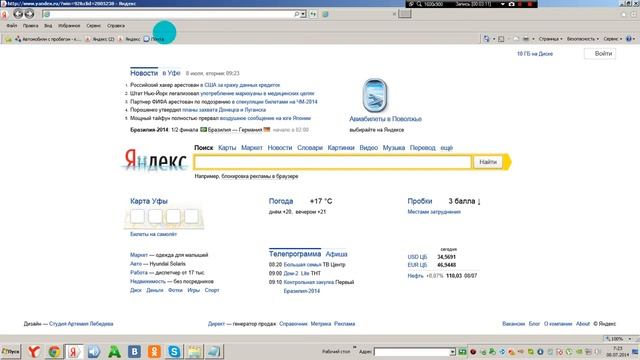Click the green letter A taskbar icon
The image size is (640, 360).
[114, 351]
